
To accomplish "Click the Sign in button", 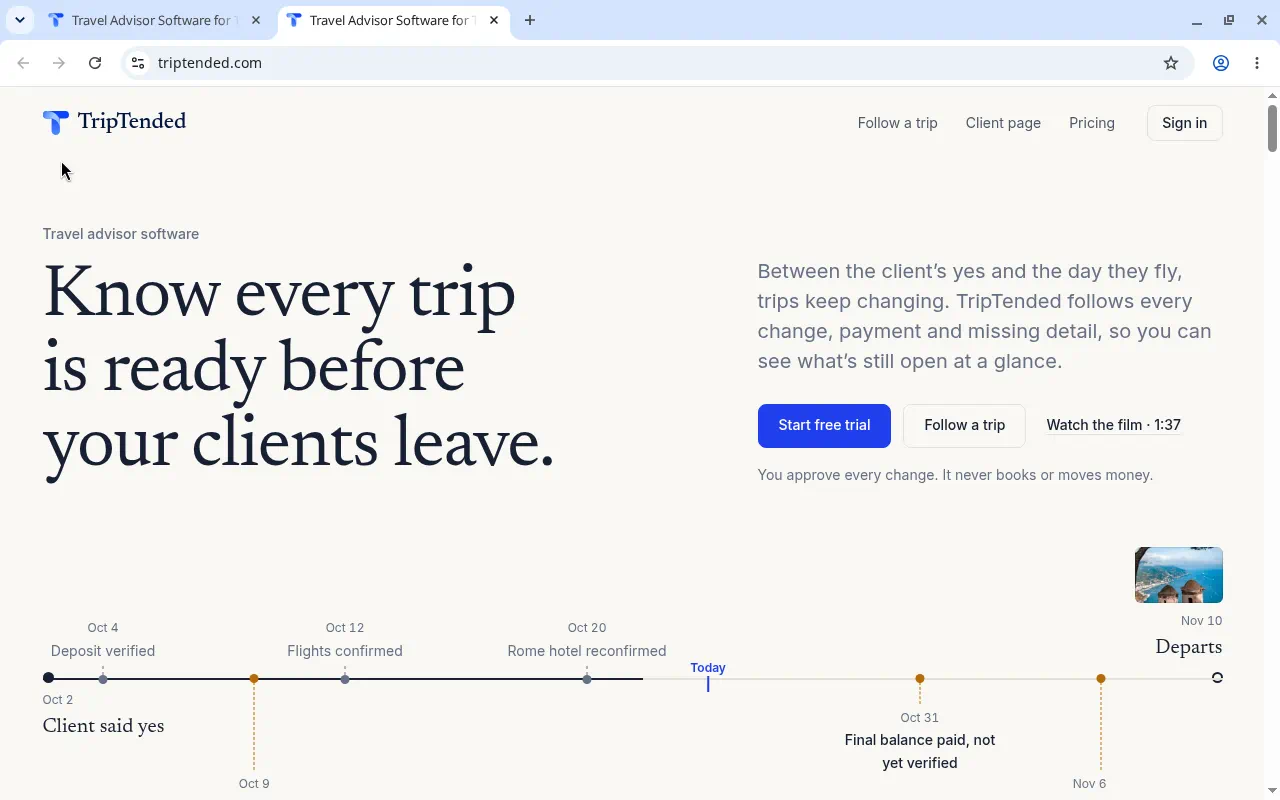I will [x=1184, y=123].
